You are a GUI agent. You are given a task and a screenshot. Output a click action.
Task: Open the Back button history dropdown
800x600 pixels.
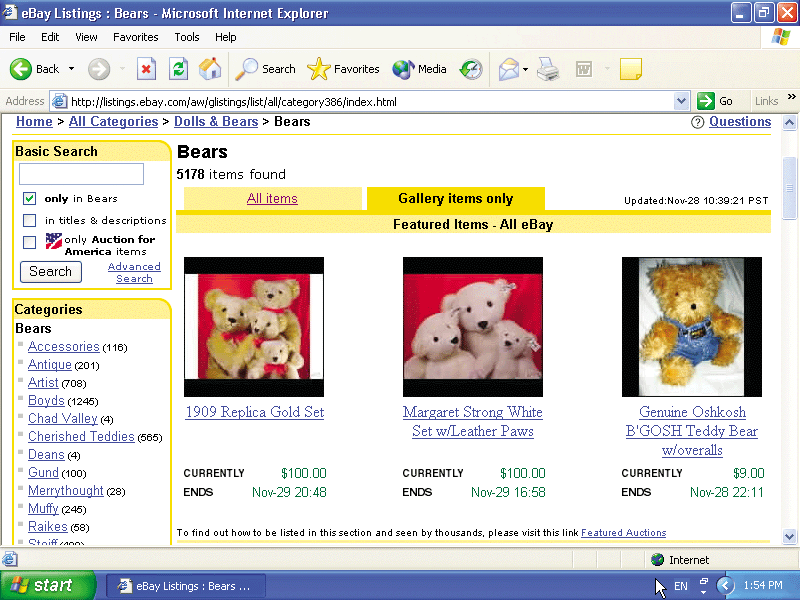point(71,69)
